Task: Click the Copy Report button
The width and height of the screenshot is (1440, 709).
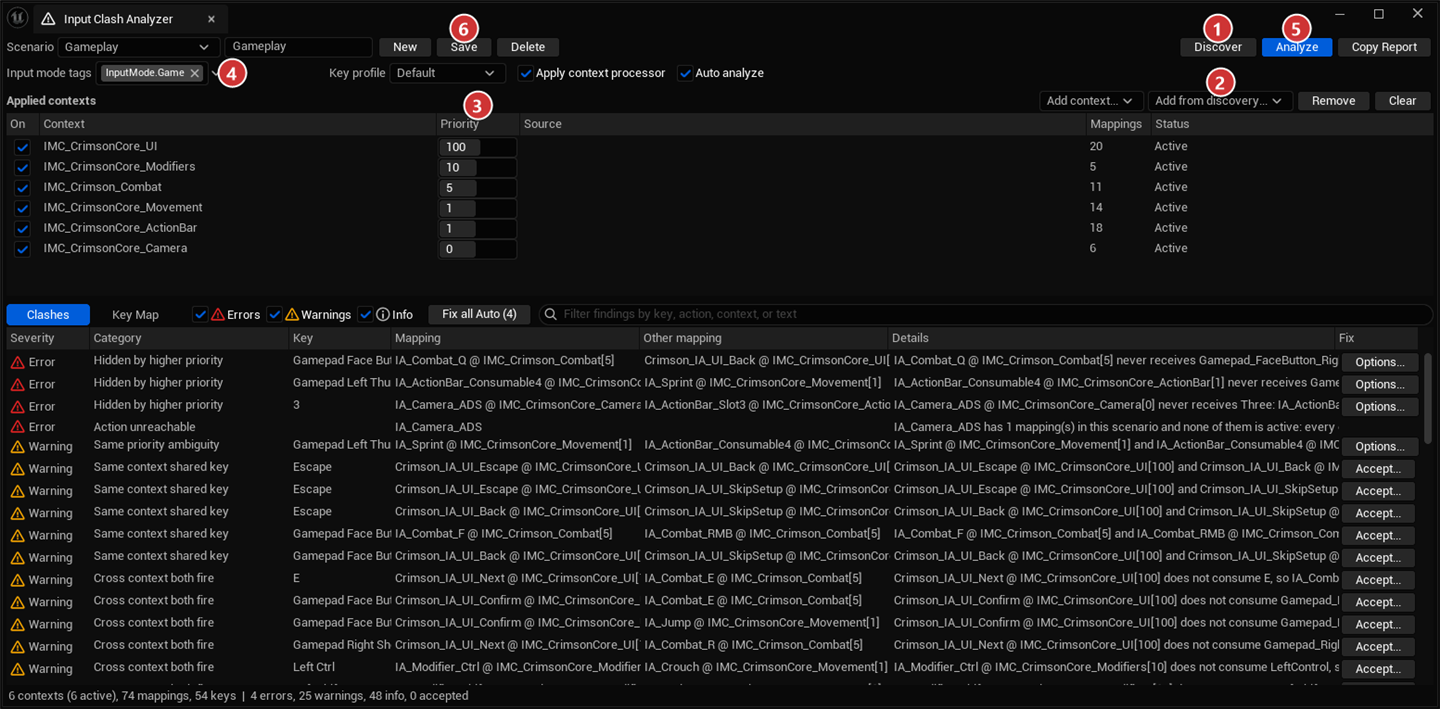Action: (x=1384, y=47)
